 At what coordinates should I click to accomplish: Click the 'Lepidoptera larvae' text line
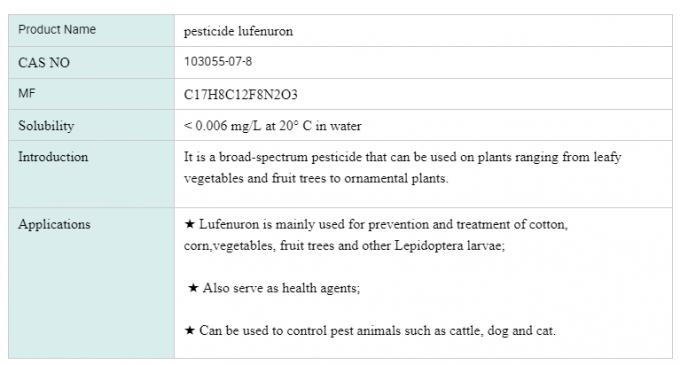[x=344, y=246]
